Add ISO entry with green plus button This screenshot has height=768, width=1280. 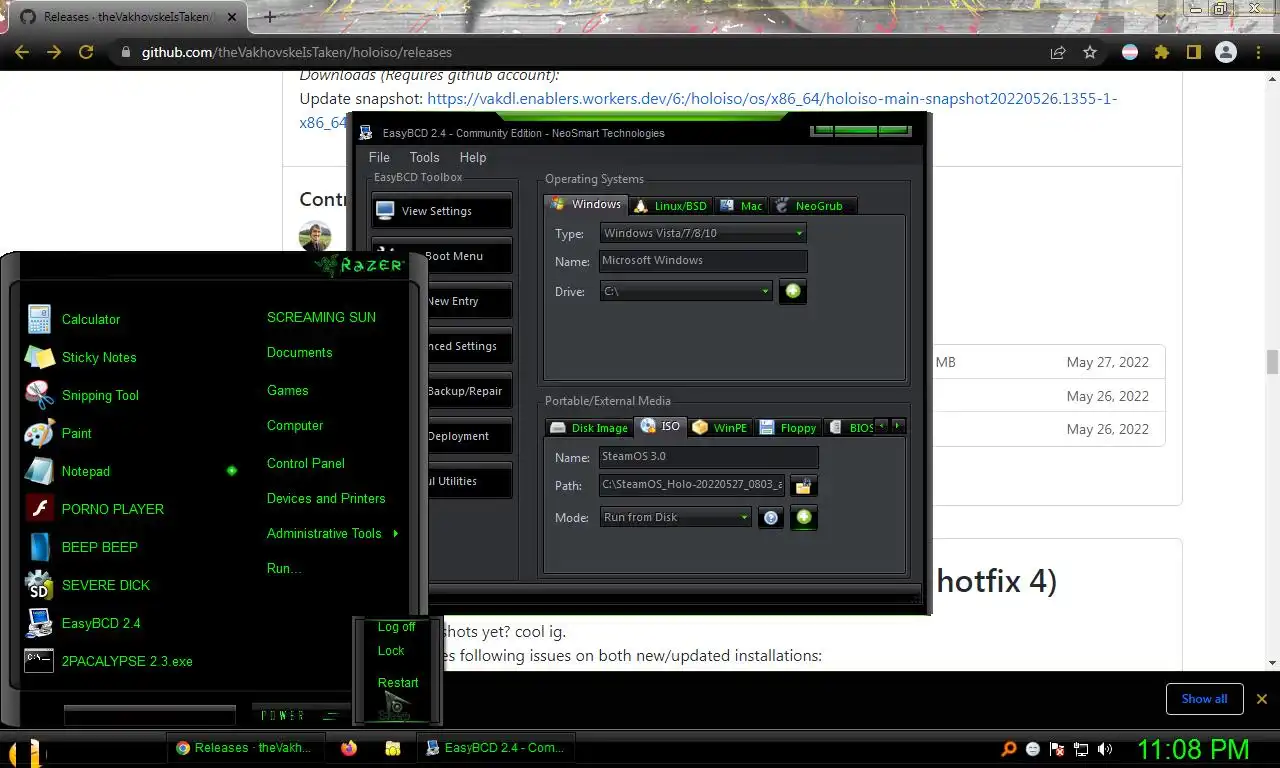pyautogui.click(x=804, y=517)
